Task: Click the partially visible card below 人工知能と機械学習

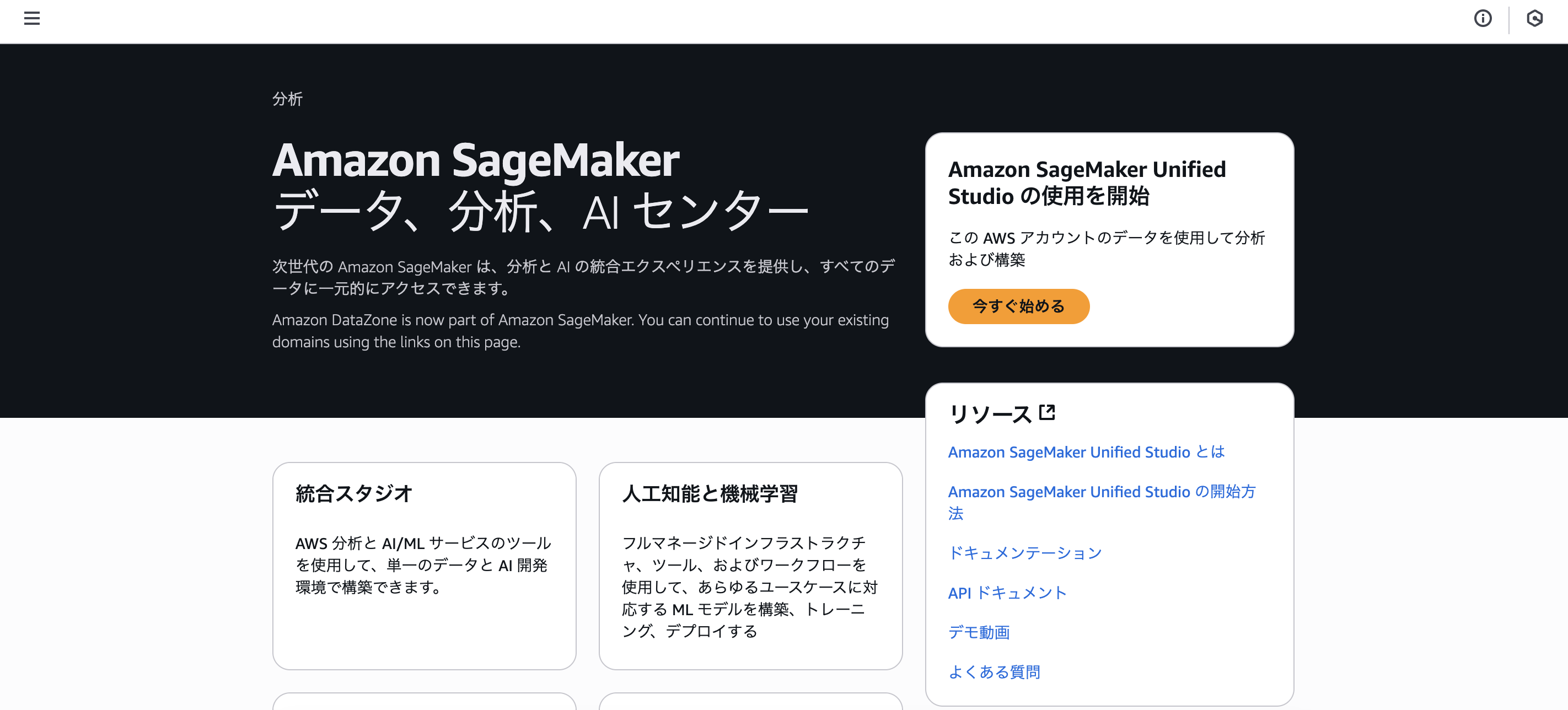Action: [750, 702]
